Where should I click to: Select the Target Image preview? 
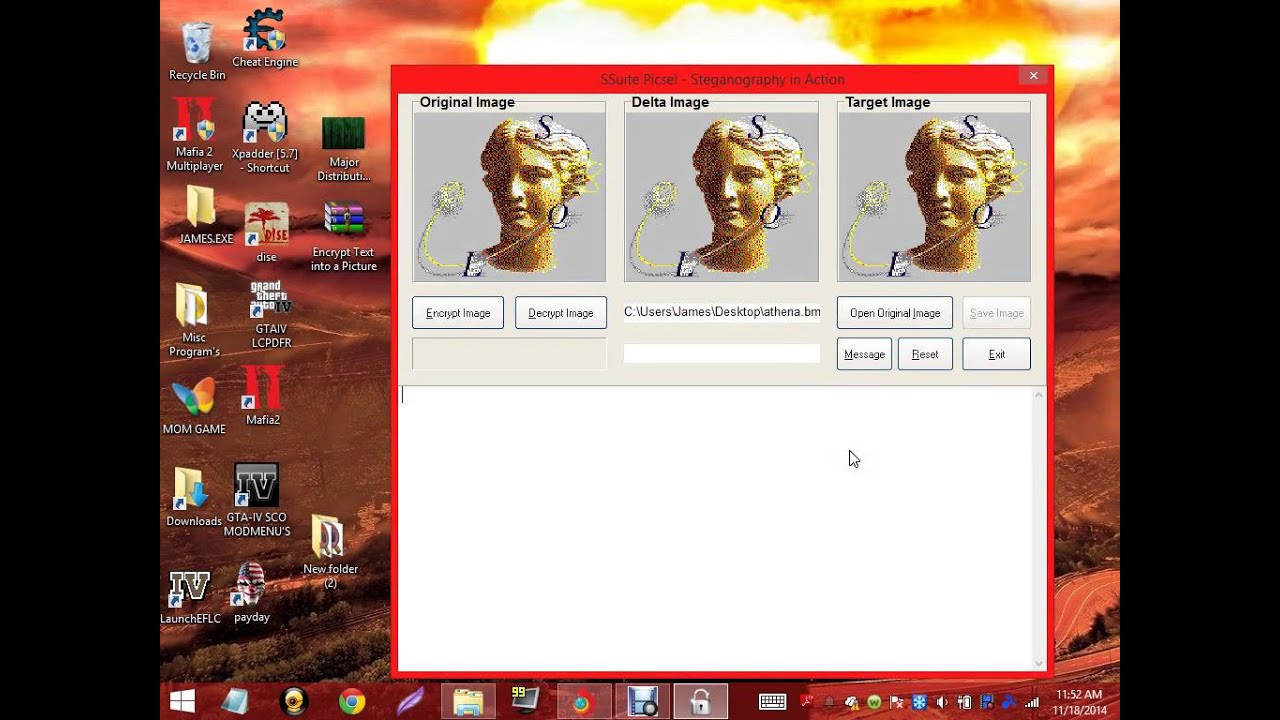click(934, 196)
